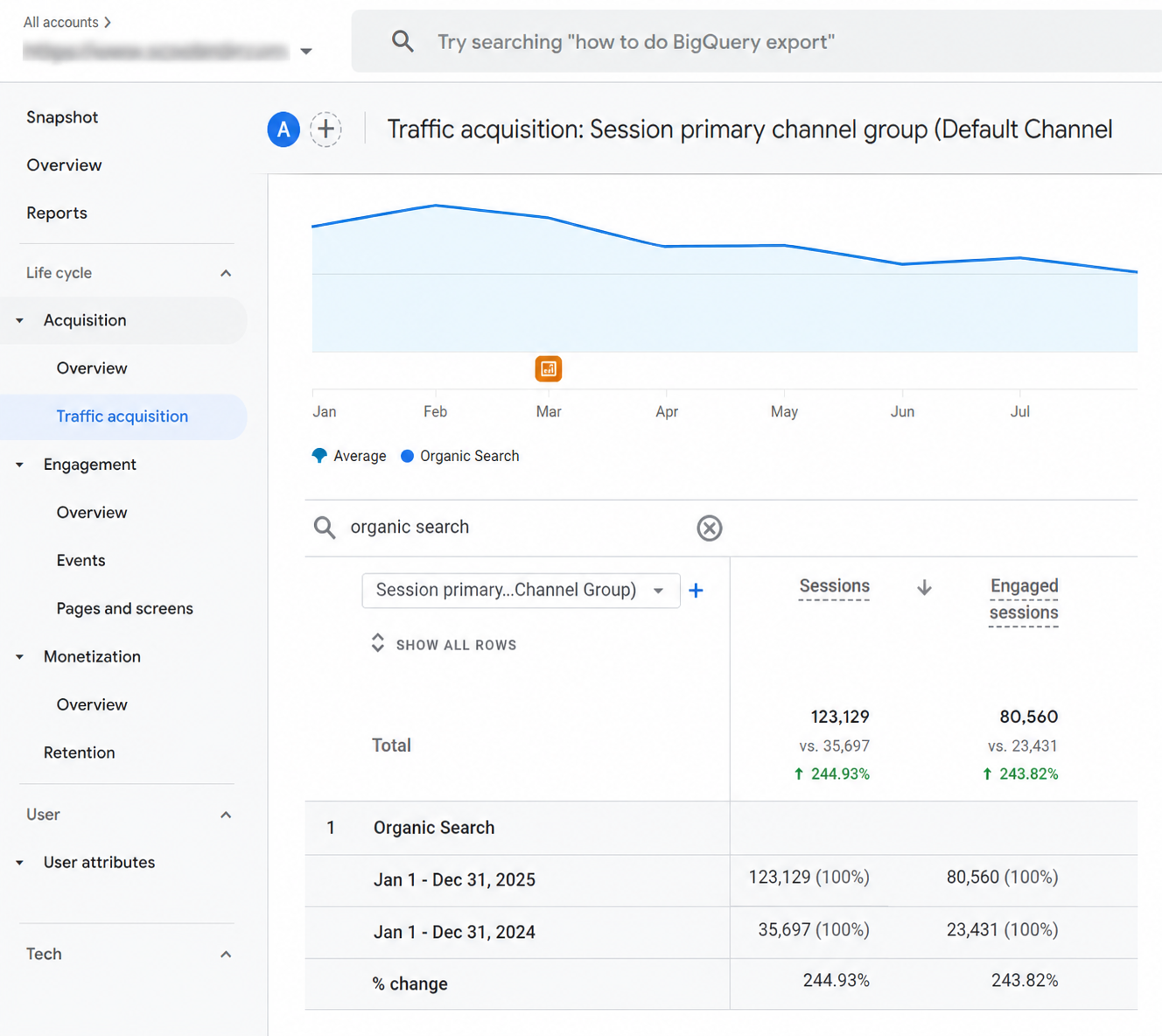Click the All accounts breadcrumb link
Viewport: 1162px width, 1036px height.
(x=61, y=22)
